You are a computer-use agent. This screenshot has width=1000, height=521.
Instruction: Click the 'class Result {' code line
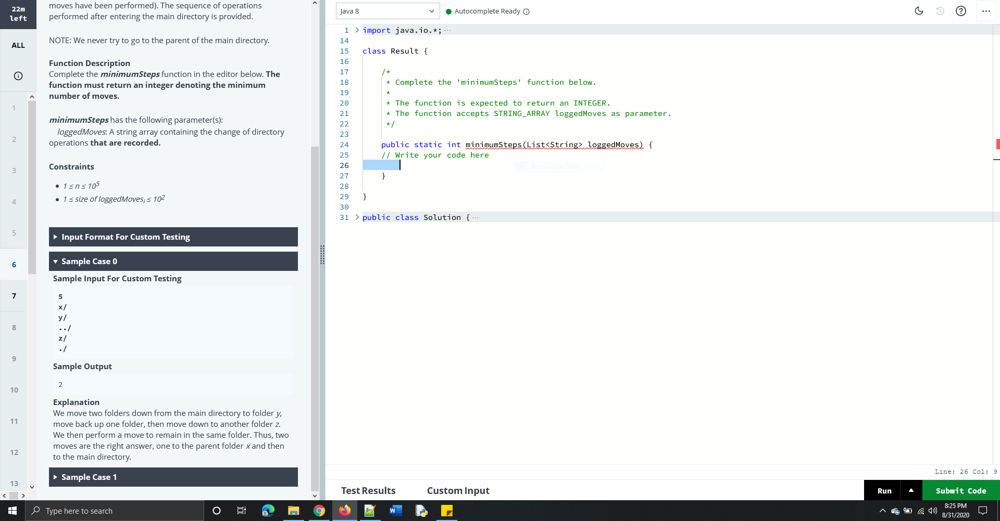[395, 51]
